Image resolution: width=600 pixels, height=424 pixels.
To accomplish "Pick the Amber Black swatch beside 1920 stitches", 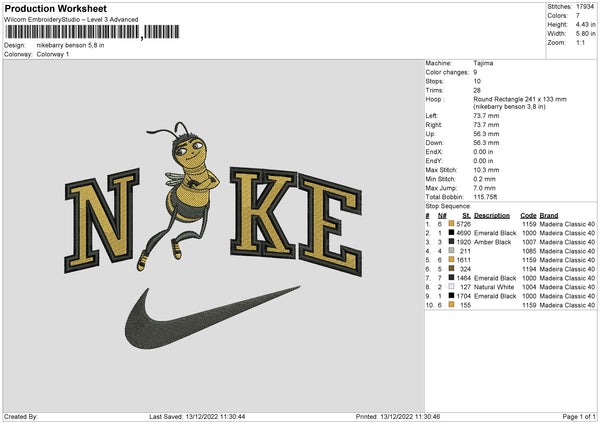I will 452,241.
